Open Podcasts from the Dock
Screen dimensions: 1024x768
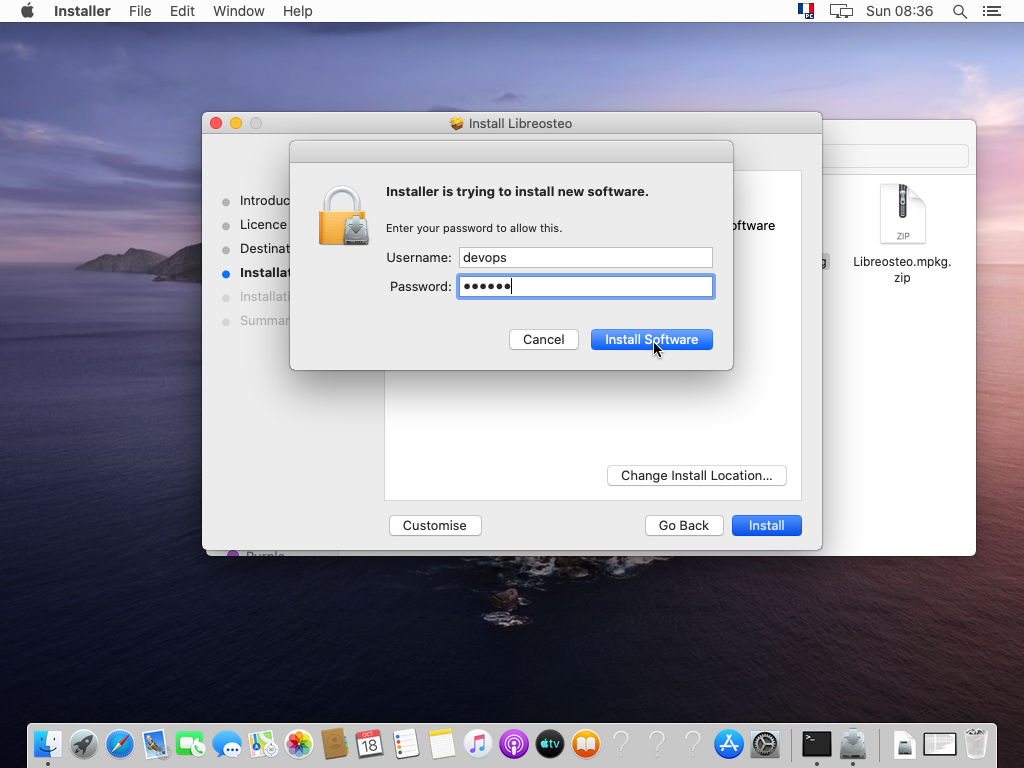513,744
